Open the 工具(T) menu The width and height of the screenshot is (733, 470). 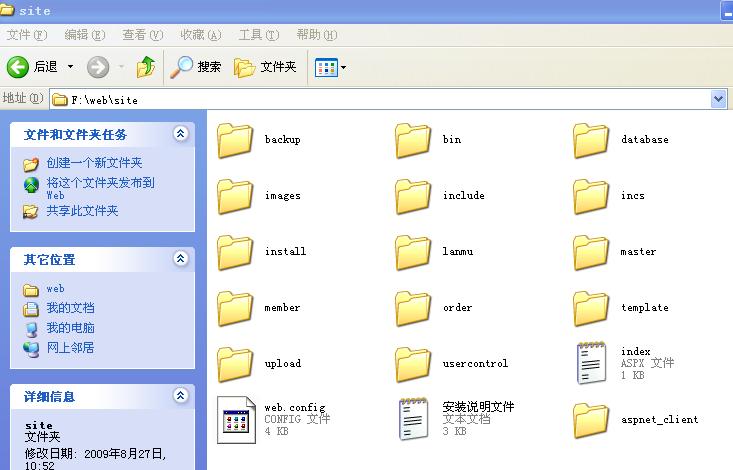258,35
